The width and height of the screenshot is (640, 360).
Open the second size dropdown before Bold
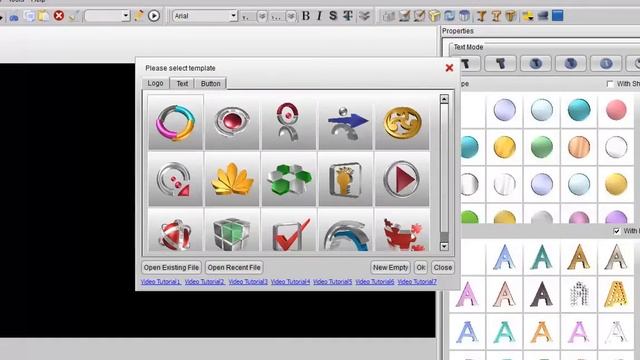(x=291, y=16)
